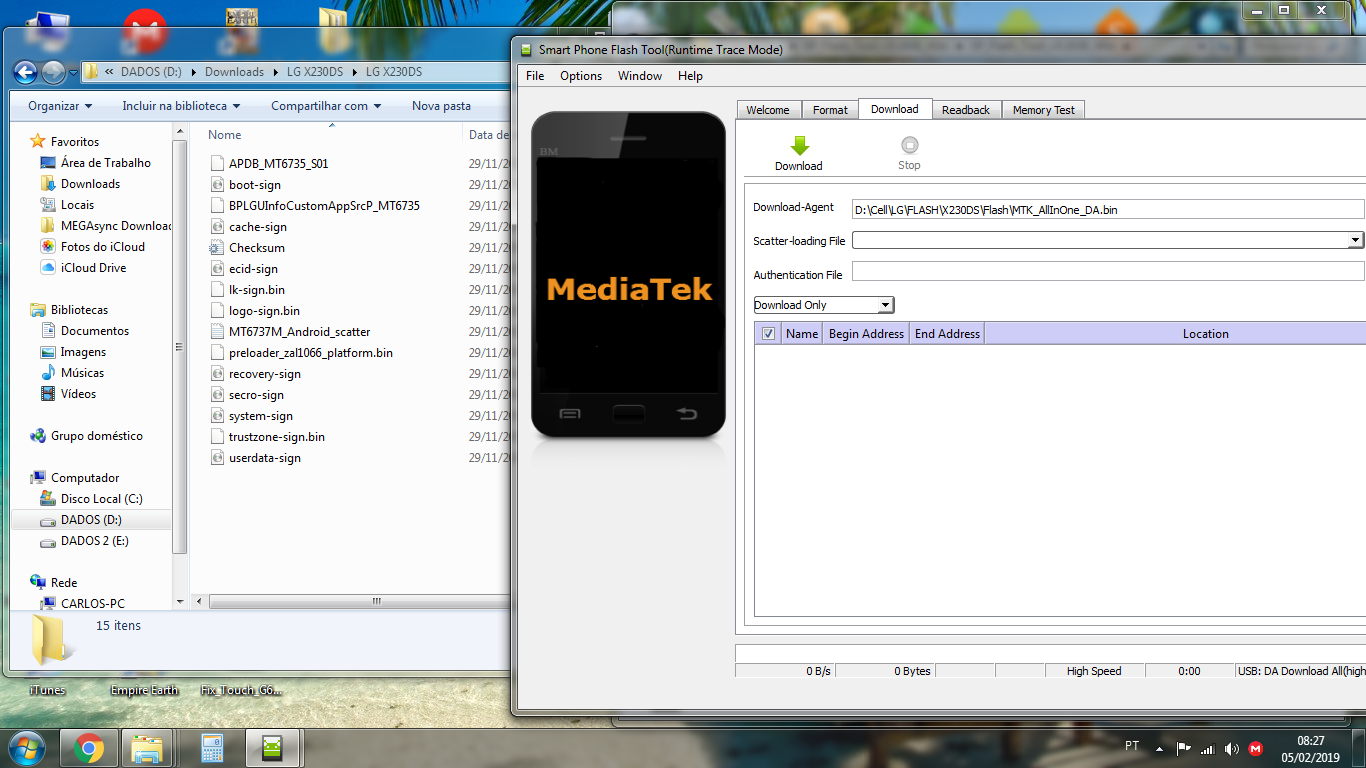Viewport: 1366px width, 768px height.
Task: Select Área de Trabalho in Favoritos
Action: tap(105, 163)
